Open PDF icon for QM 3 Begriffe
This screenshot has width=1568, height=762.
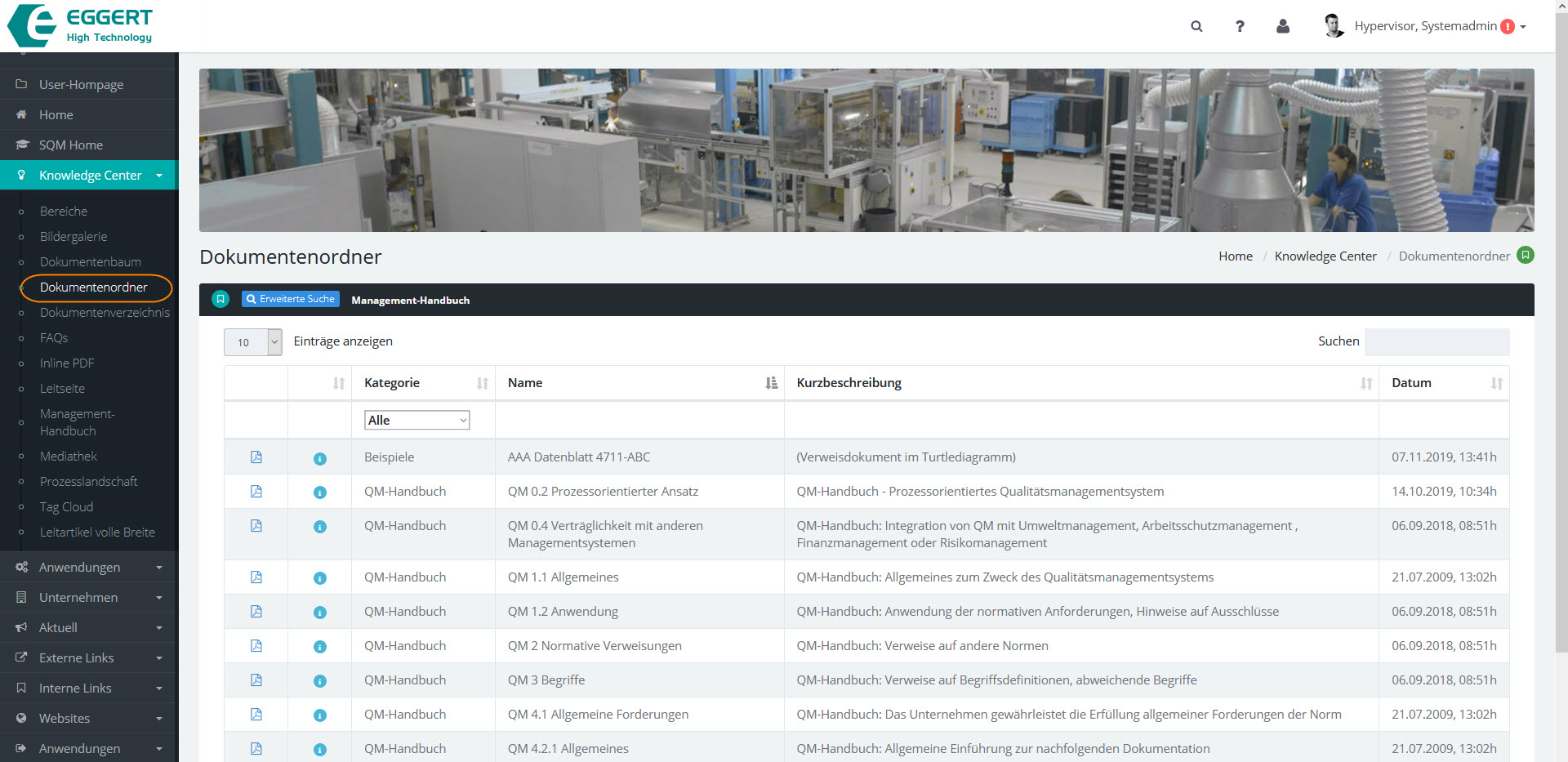click(256, 680)
